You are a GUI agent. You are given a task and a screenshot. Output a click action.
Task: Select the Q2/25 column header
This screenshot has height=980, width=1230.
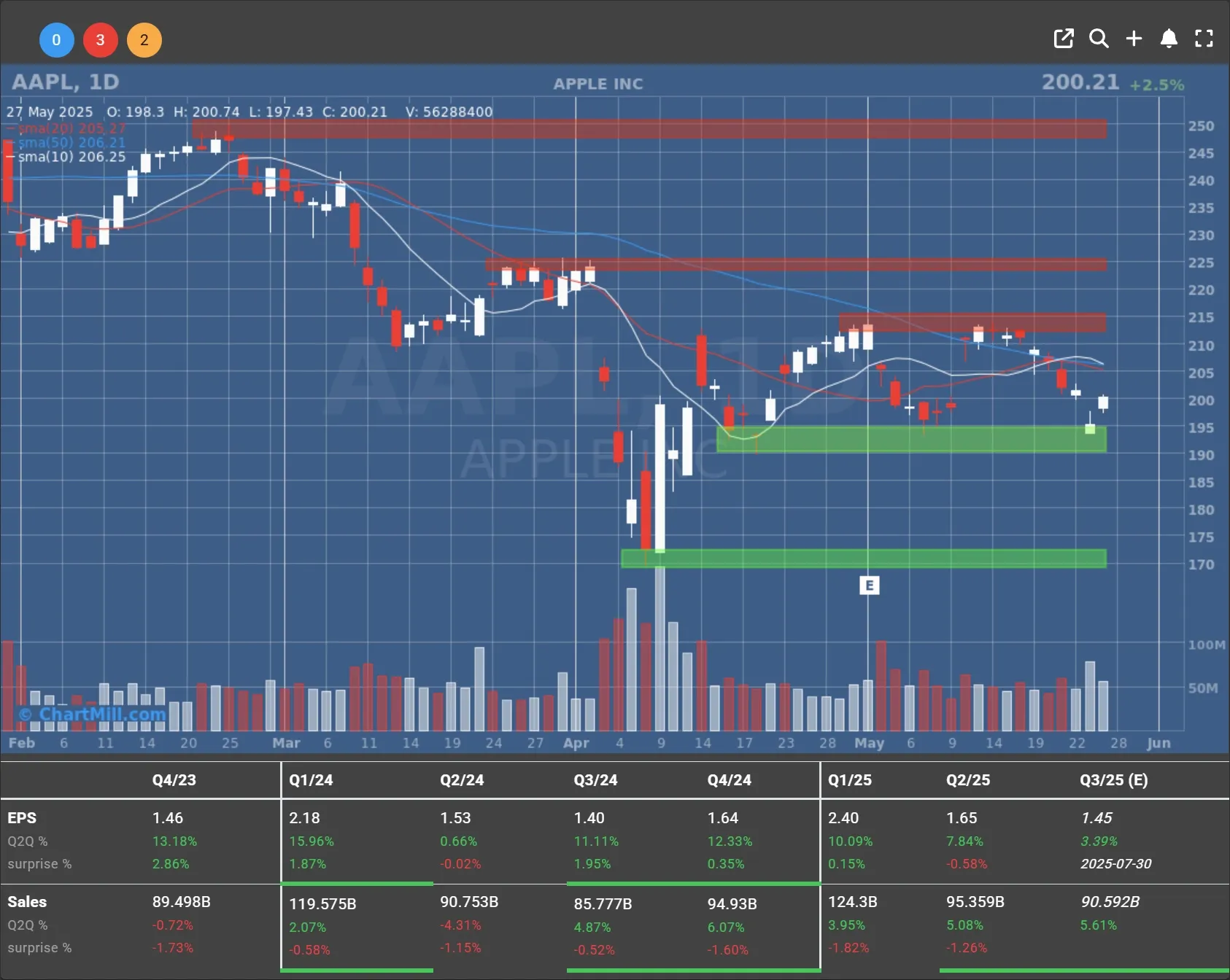(968, 779)
